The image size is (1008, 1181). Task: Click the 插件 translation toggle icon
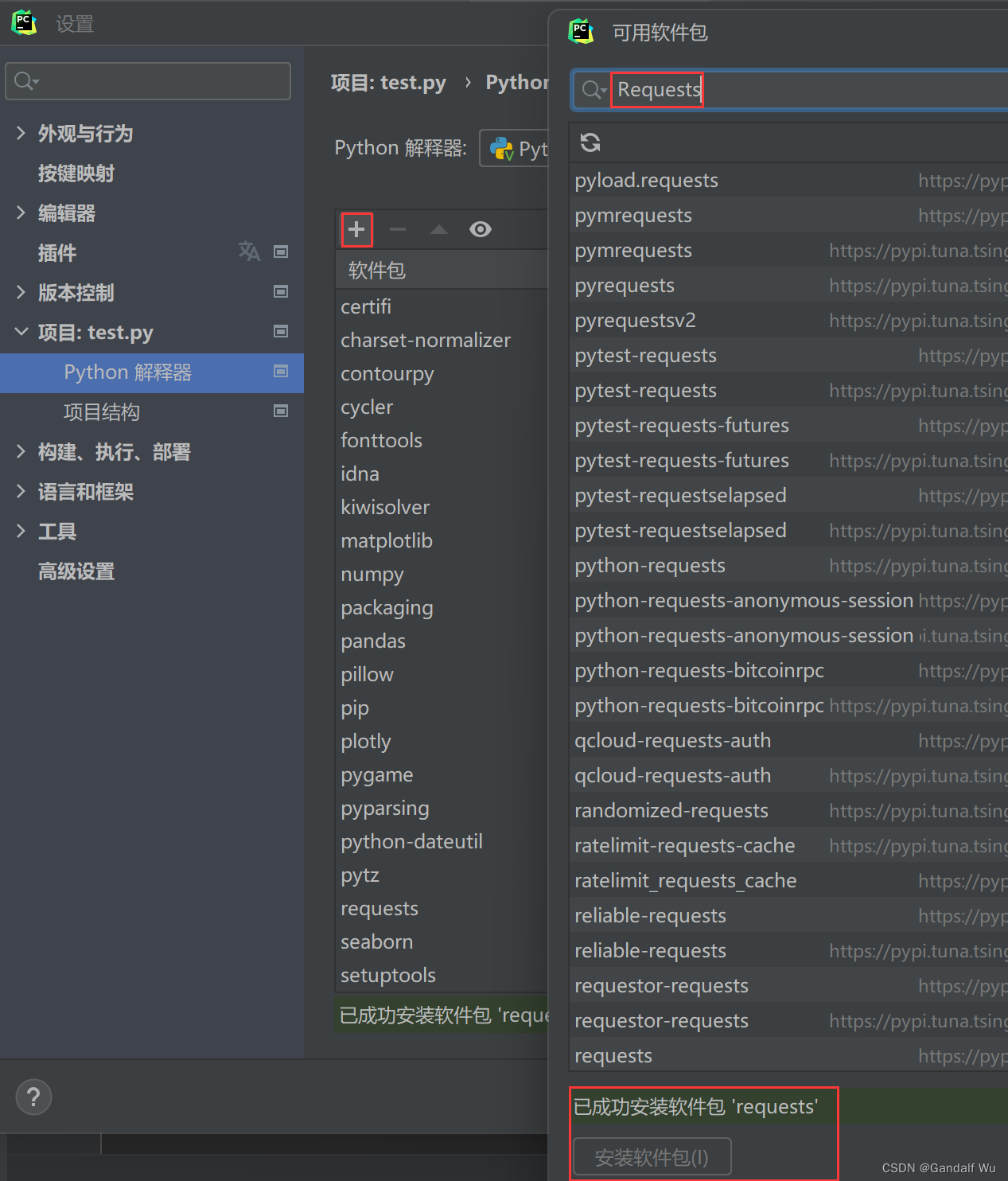249,251
